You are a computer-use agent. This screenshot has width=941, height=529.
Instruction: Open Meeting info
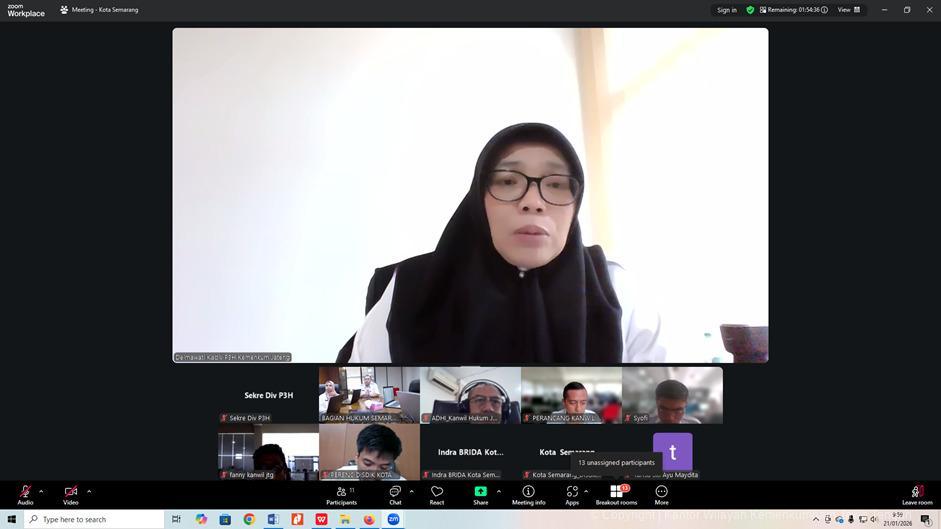528,495
